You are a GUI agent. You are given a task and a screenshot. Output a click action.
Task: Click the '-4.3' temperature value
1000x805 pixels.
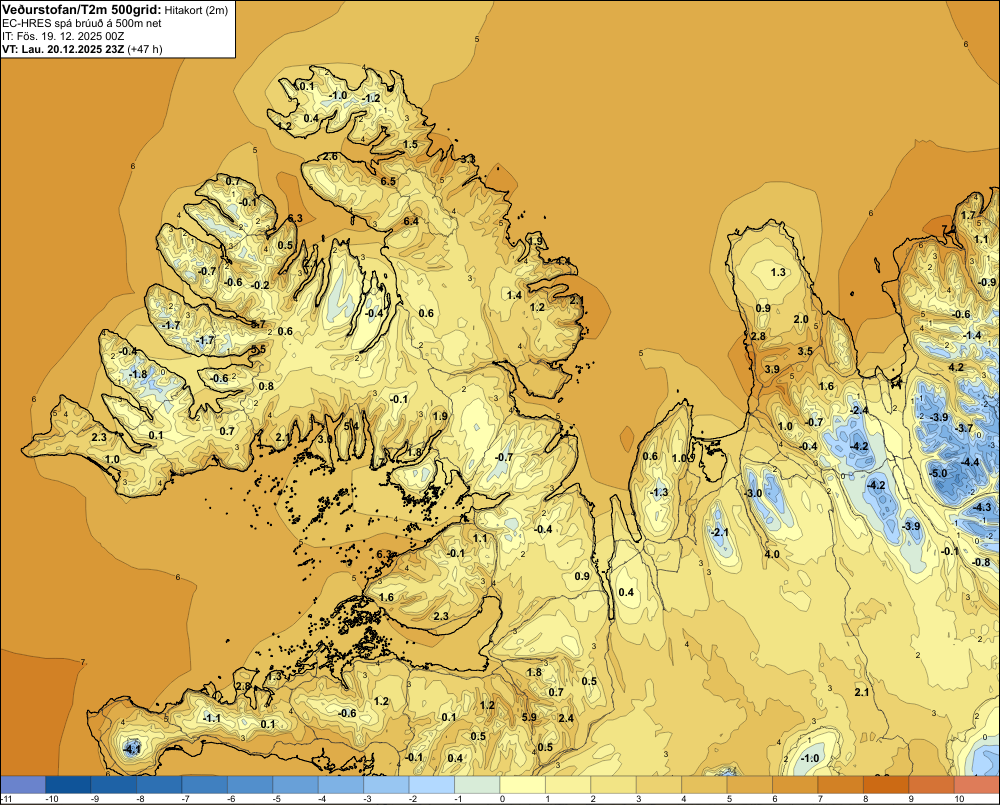pyautogui.click(x=983, y=507)
